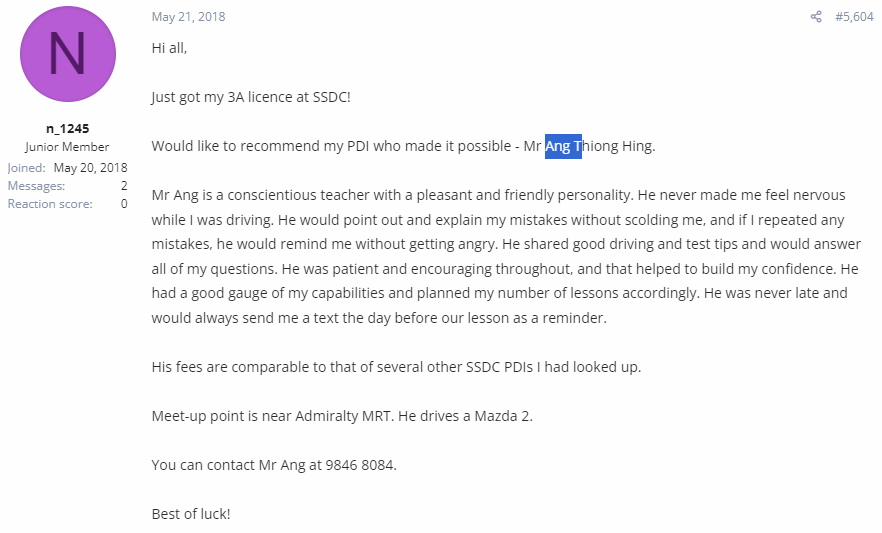Open the n_1245 username profile link
The image size is (882, 533).
click(68, 129)
